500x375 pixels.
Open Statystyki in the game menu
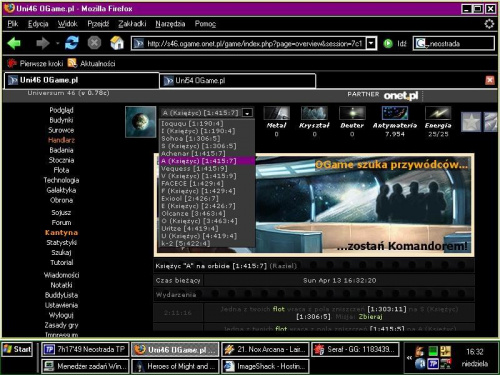coord(61,242)
